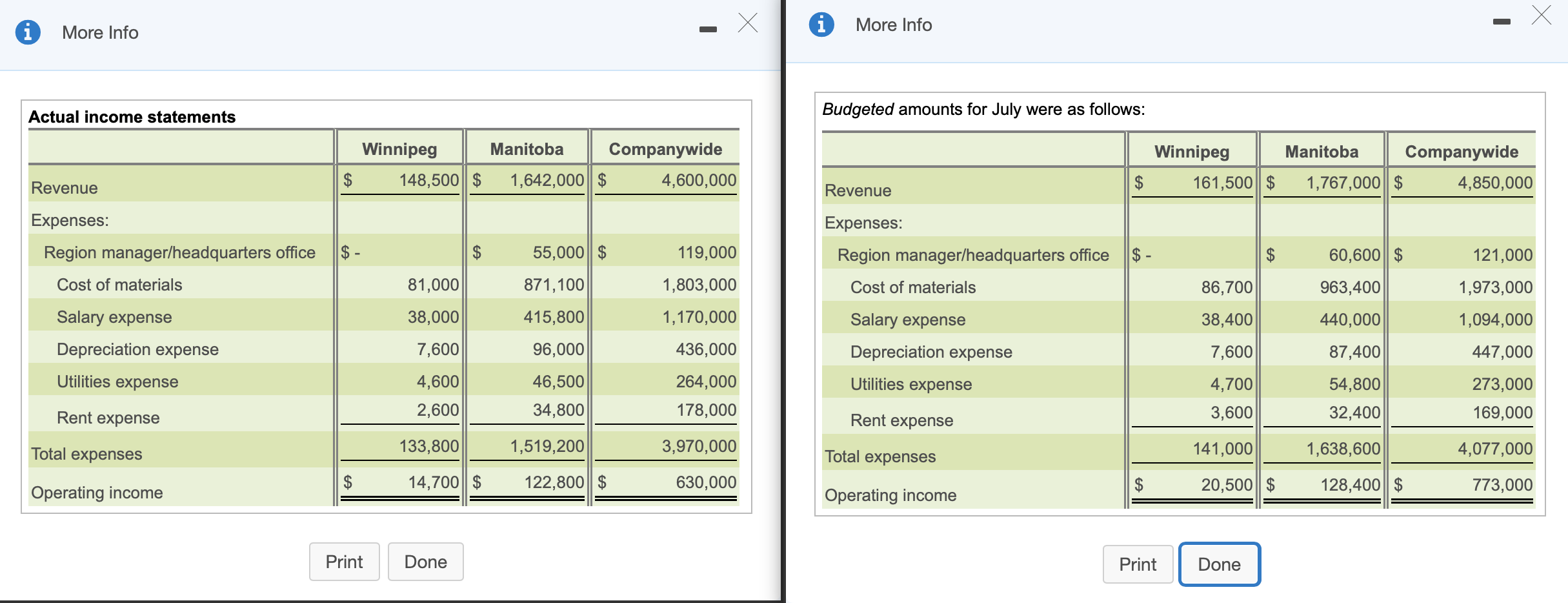1568x603 pixels.
Task: Click Manitoba column header in budgeted table
Action: [1322, 152]
